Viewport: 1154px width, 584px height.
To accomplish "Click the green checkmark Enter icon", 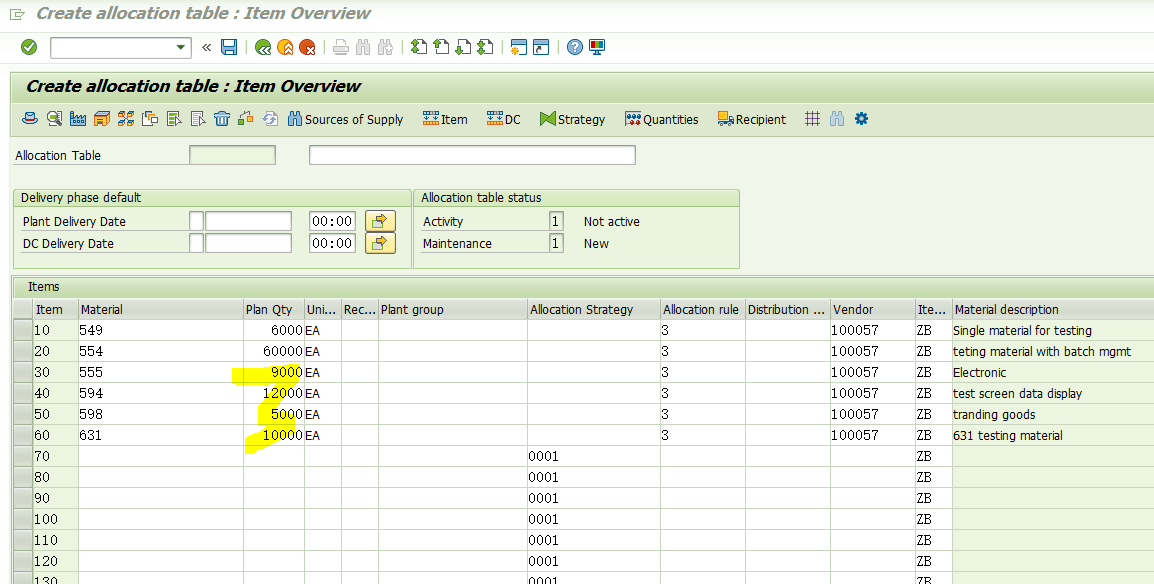I will pos(29,47).
